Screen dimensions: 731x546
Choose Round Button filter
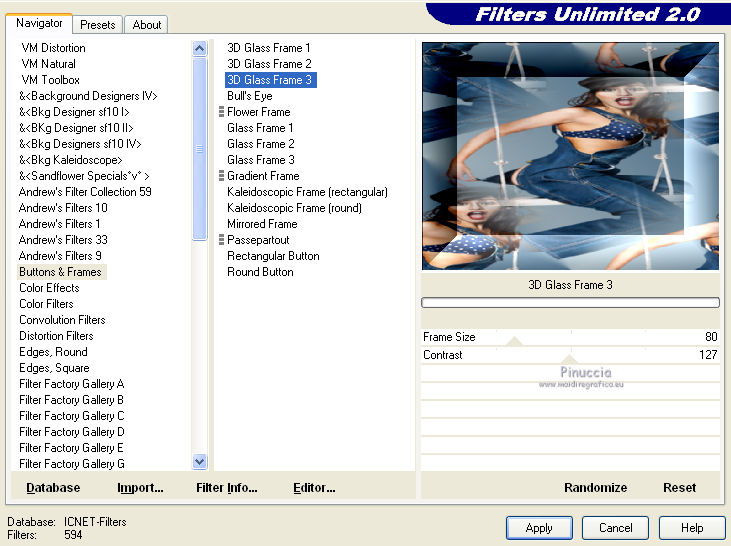pyautogui.click(x=260, y=272)
